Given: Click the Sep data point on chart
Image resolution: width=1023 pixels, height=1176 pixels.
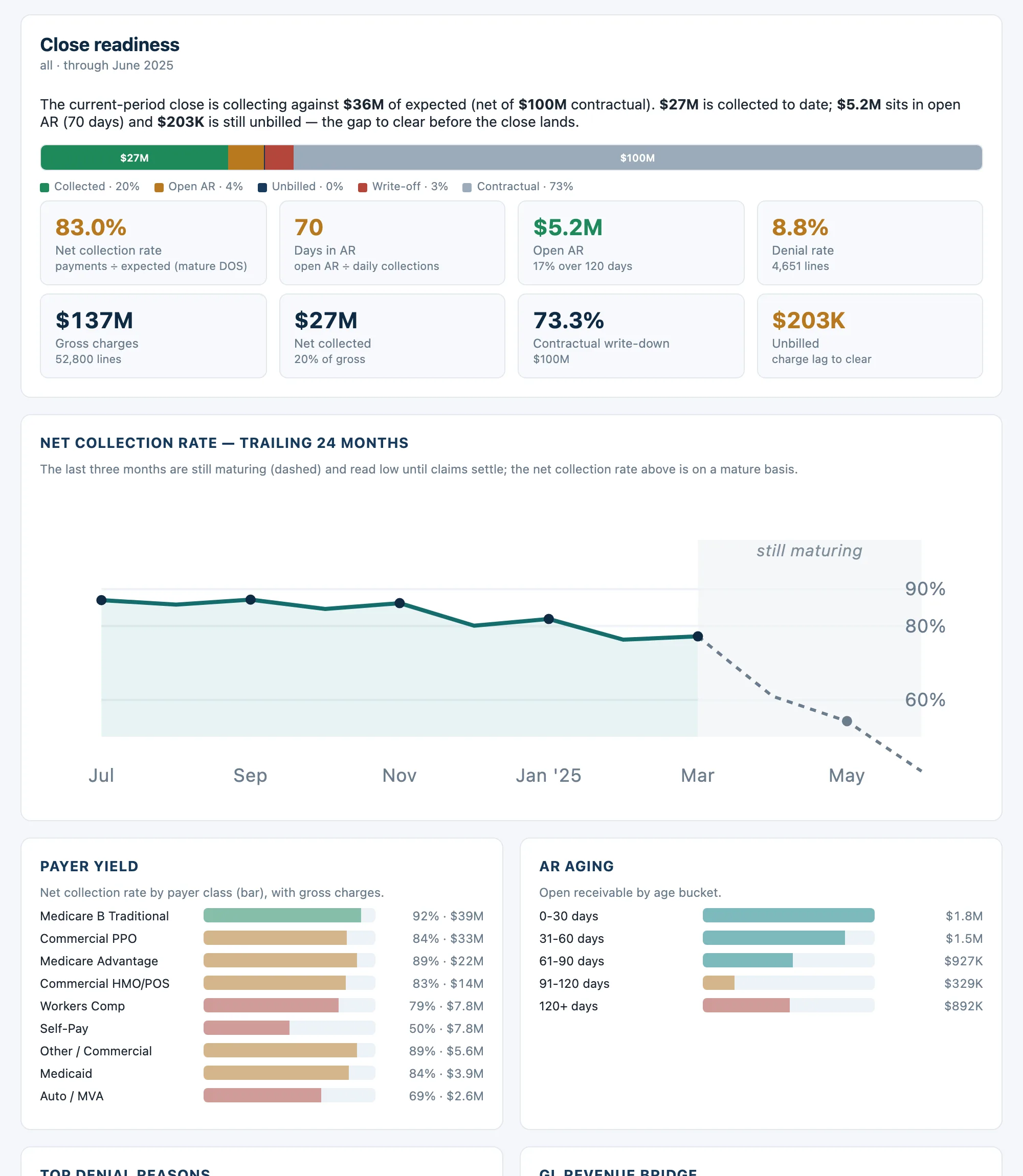Looking at the screenshot, I should pos(251,600).
